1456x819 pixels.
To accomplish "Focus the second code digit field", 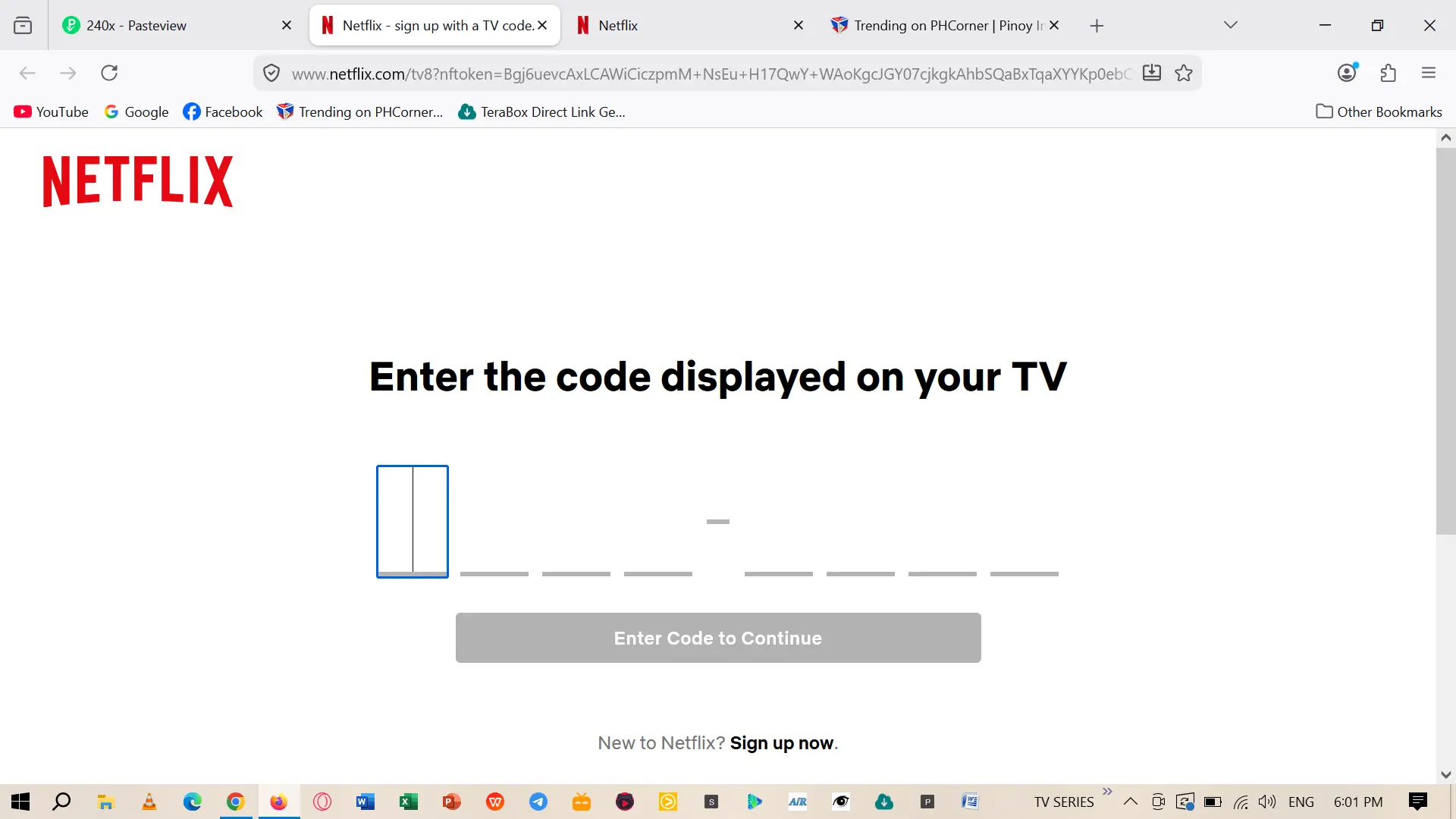I will coord(494,522).
